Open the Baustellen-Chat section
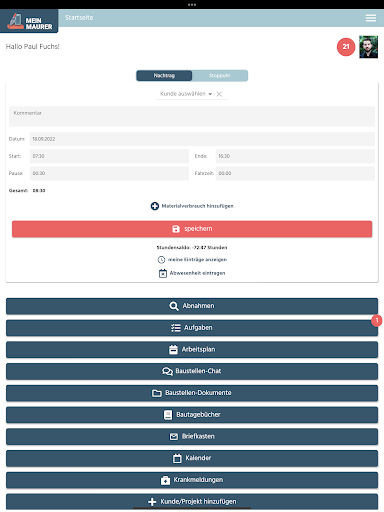The width and height of the screenshot is (384, 512). point(192,371)
